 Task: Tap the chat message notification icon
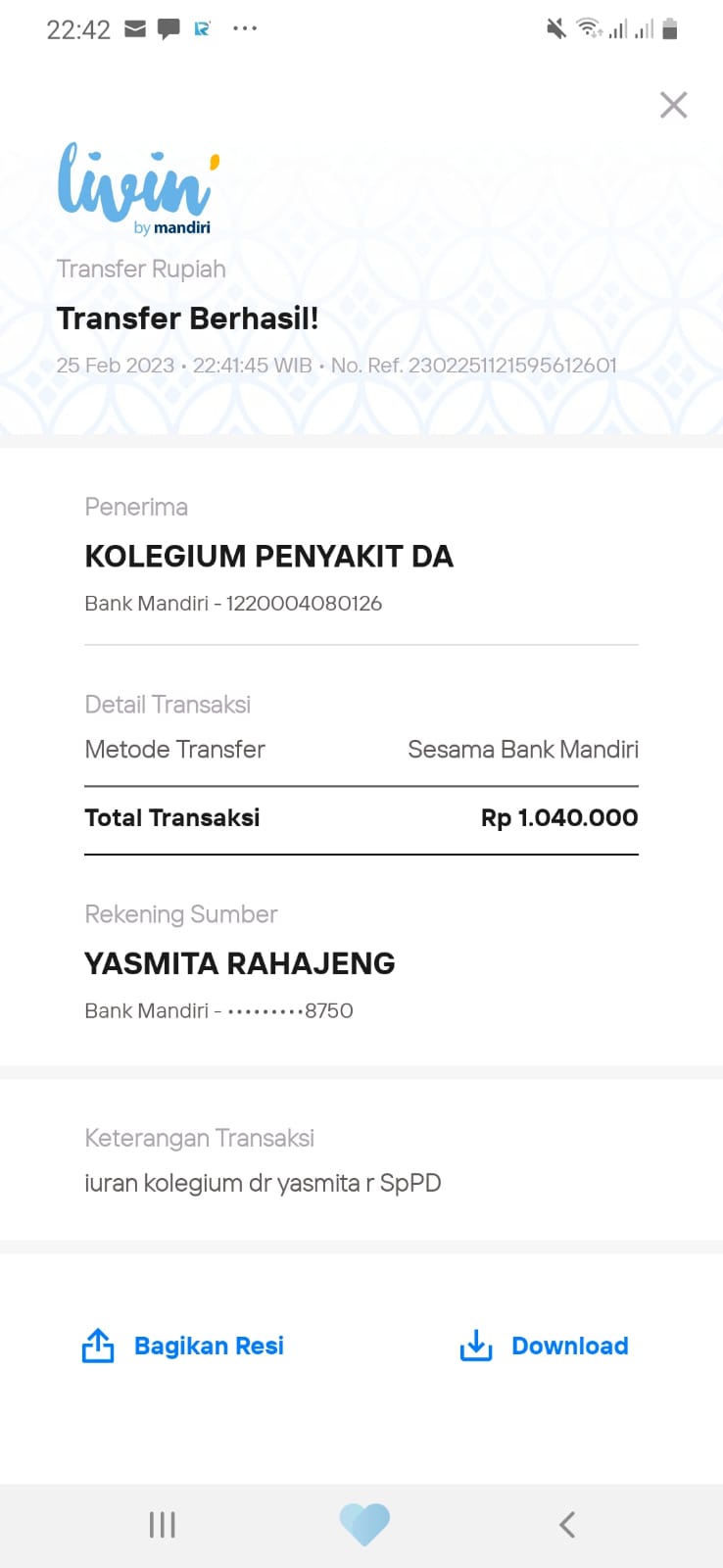click(x=169, y=29)
